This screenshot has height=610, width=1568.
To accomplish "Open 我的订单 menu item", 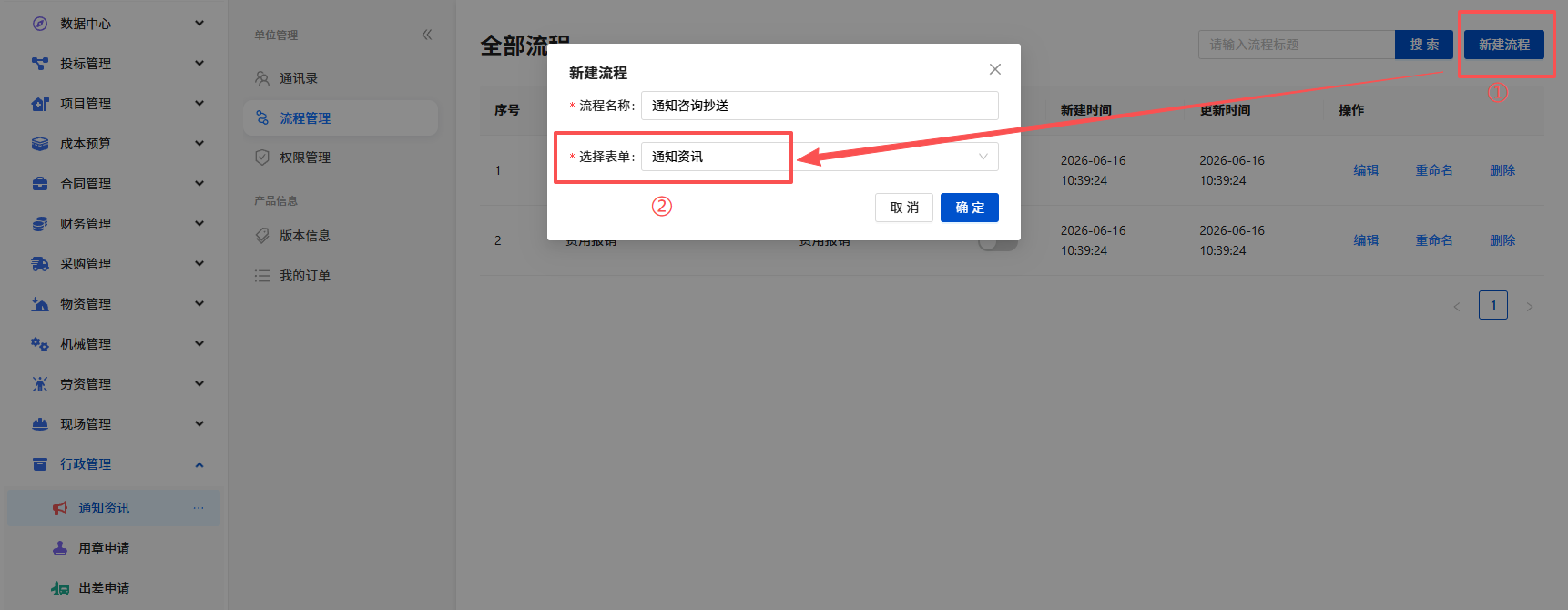I will (x=341, y=276).
